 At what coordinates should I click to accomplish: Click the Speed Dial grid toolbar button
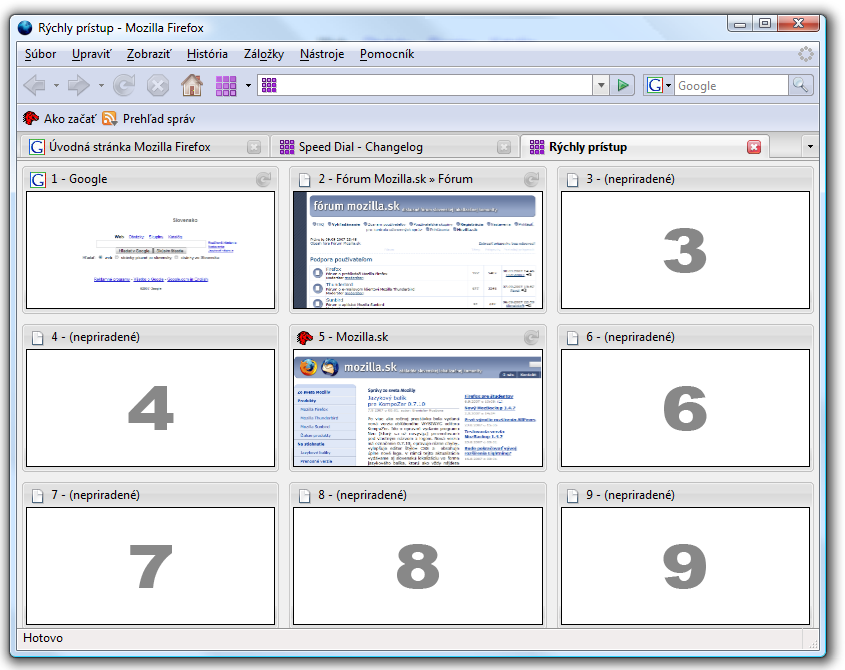(226, 86)
